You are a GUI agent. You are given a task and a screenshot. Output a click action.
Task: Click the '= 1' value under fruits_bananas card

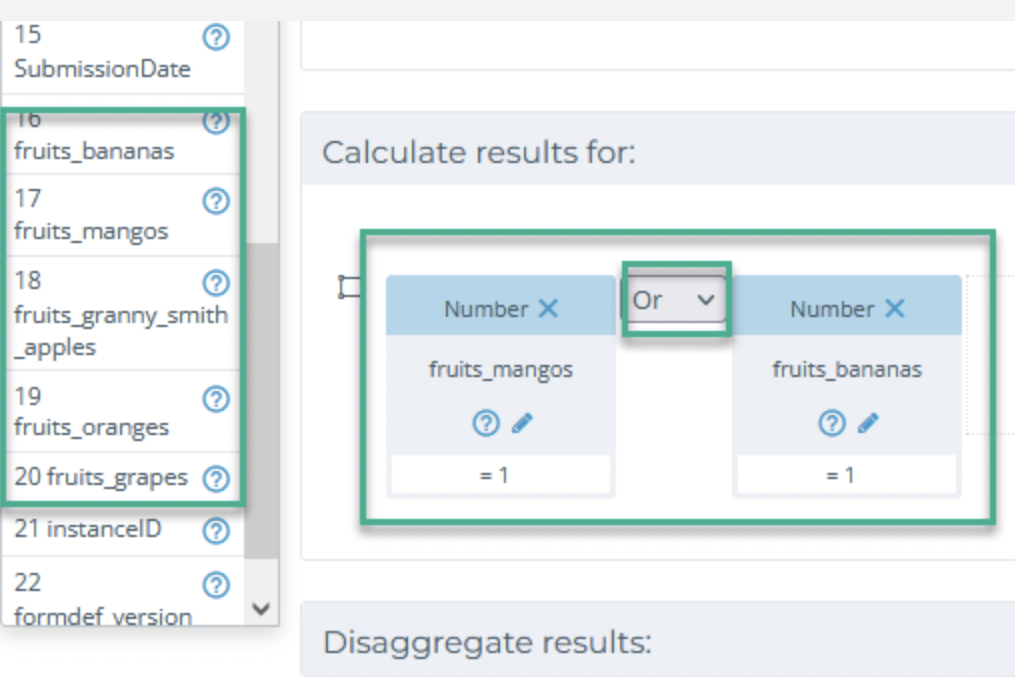[x=847, y=475]
